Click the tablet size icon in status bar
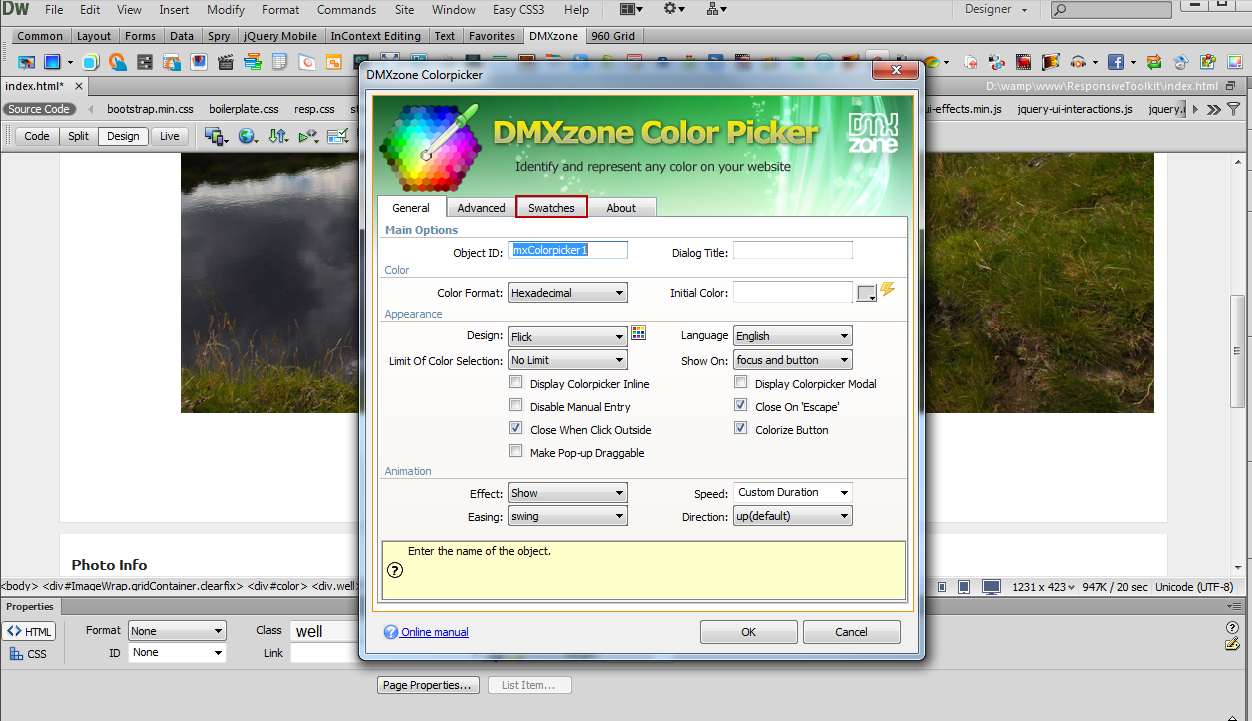The height and width of the screenshot is (721, 1252). [x=963, y=587]
